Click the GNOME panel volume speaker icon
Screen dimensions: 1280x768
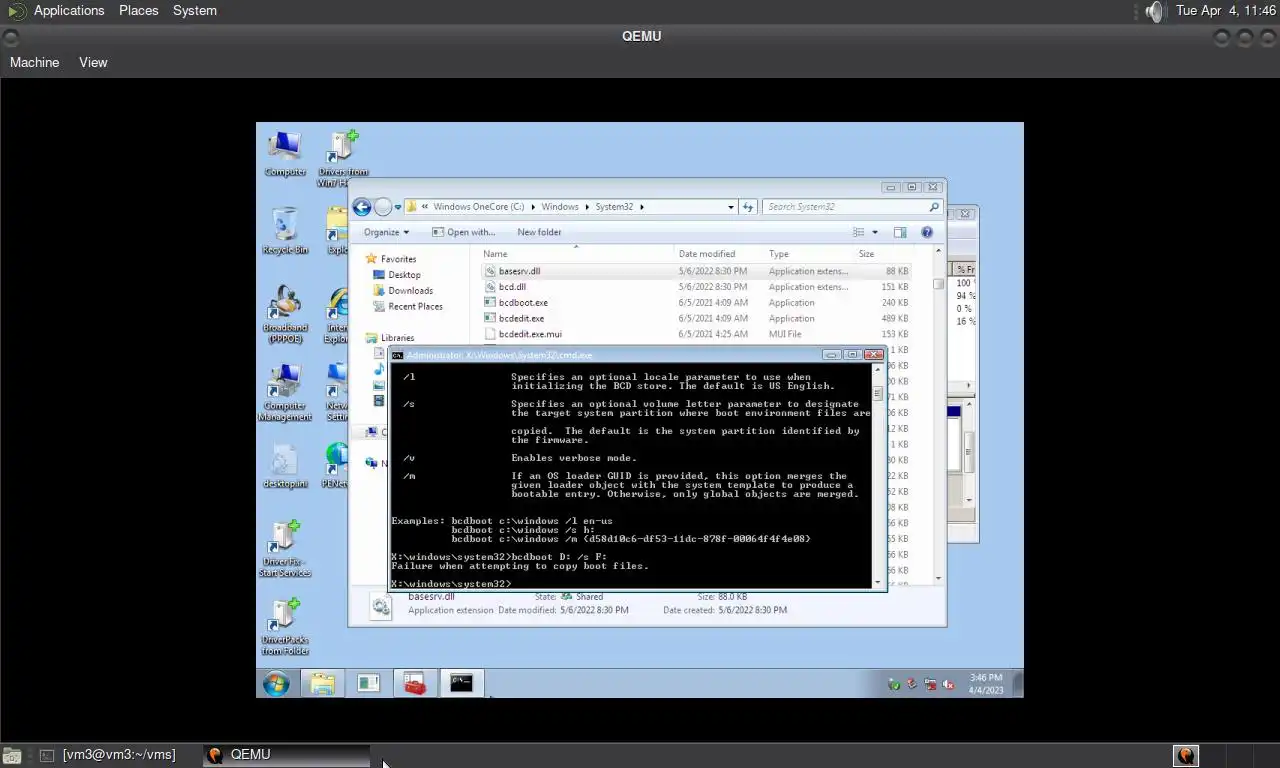[1155, 11]
